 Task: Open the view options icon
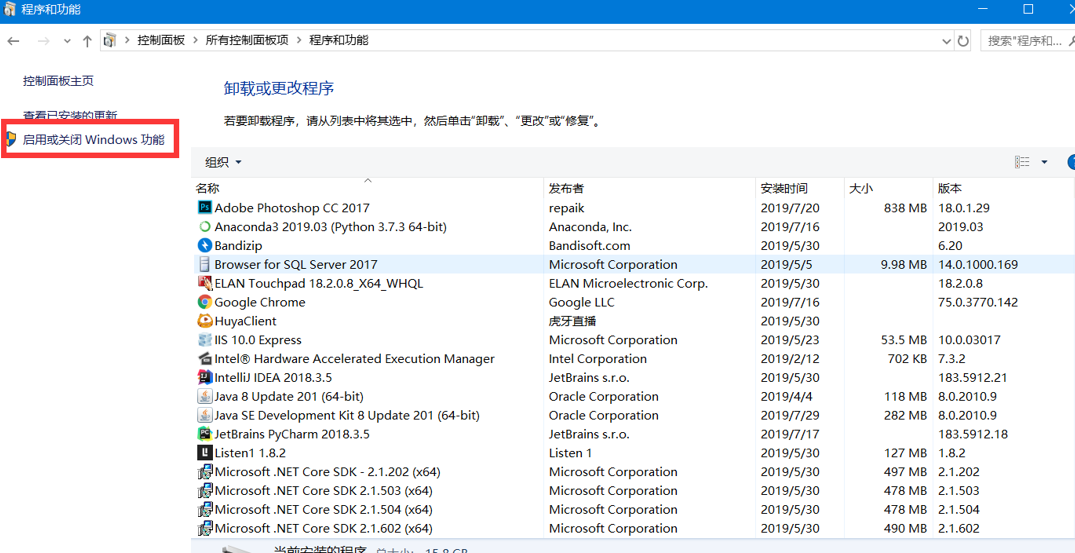click(x=1022, y=162)
